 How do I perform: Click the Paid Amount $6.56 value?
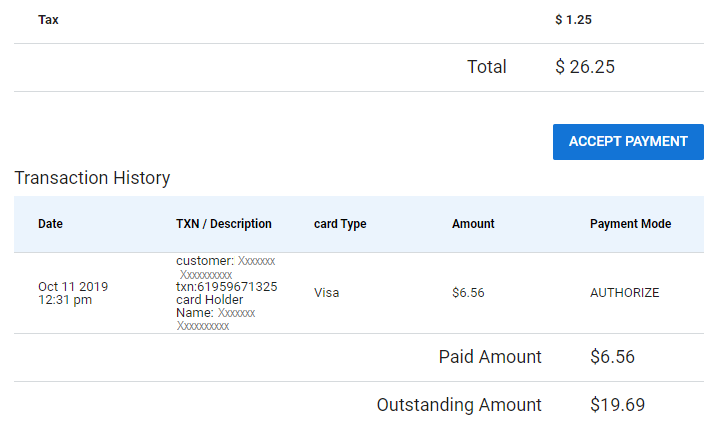coord(612,357)
